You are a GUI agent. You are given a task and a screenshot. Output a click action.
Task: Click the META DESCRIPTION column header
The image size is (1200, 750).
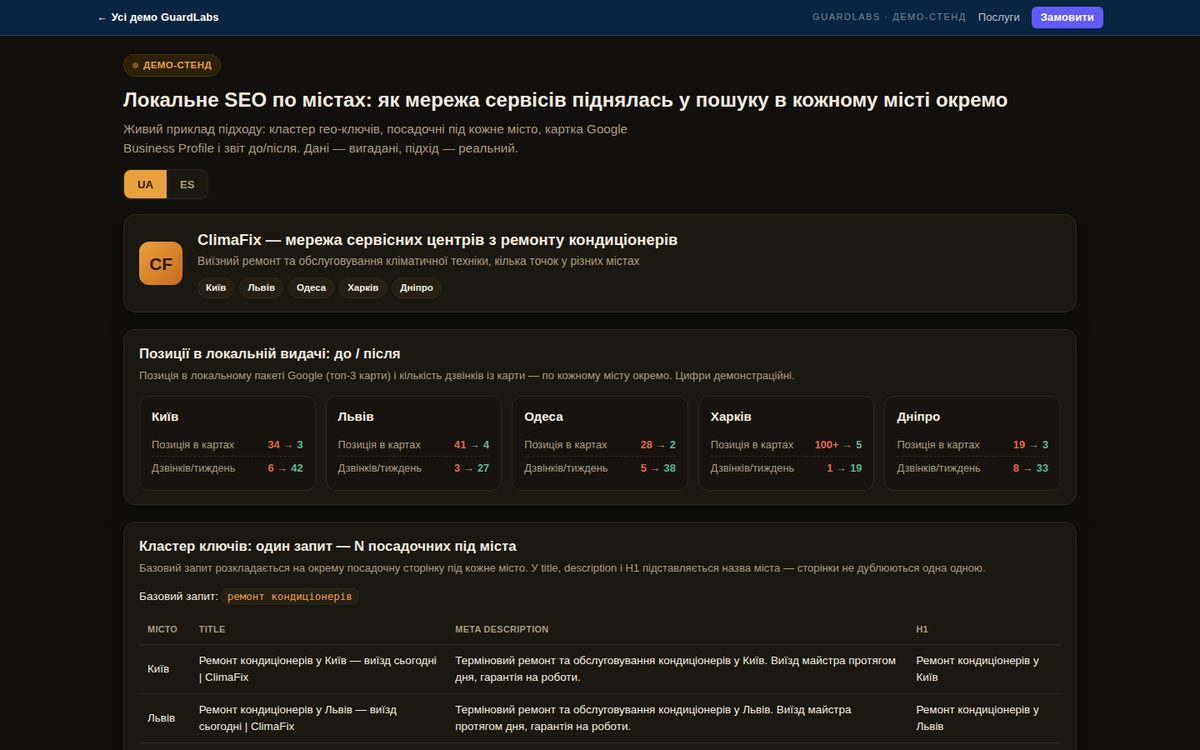click(501, 629)
